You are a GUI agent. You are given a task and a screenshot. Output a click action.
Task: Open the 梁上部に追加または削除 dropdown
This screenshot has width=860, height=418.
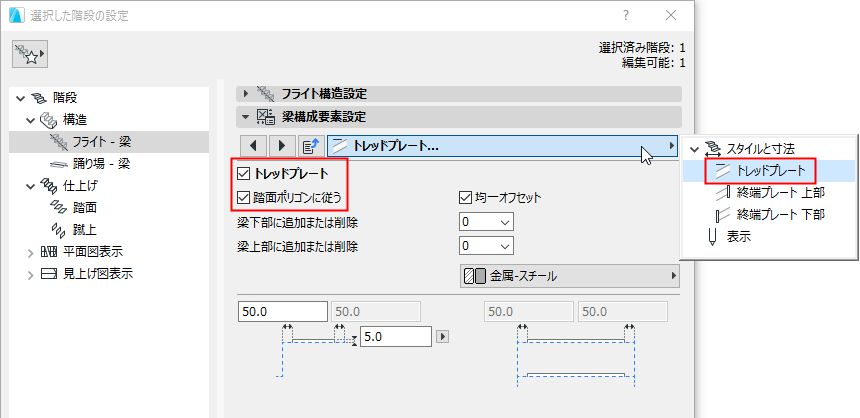[486, 246]
